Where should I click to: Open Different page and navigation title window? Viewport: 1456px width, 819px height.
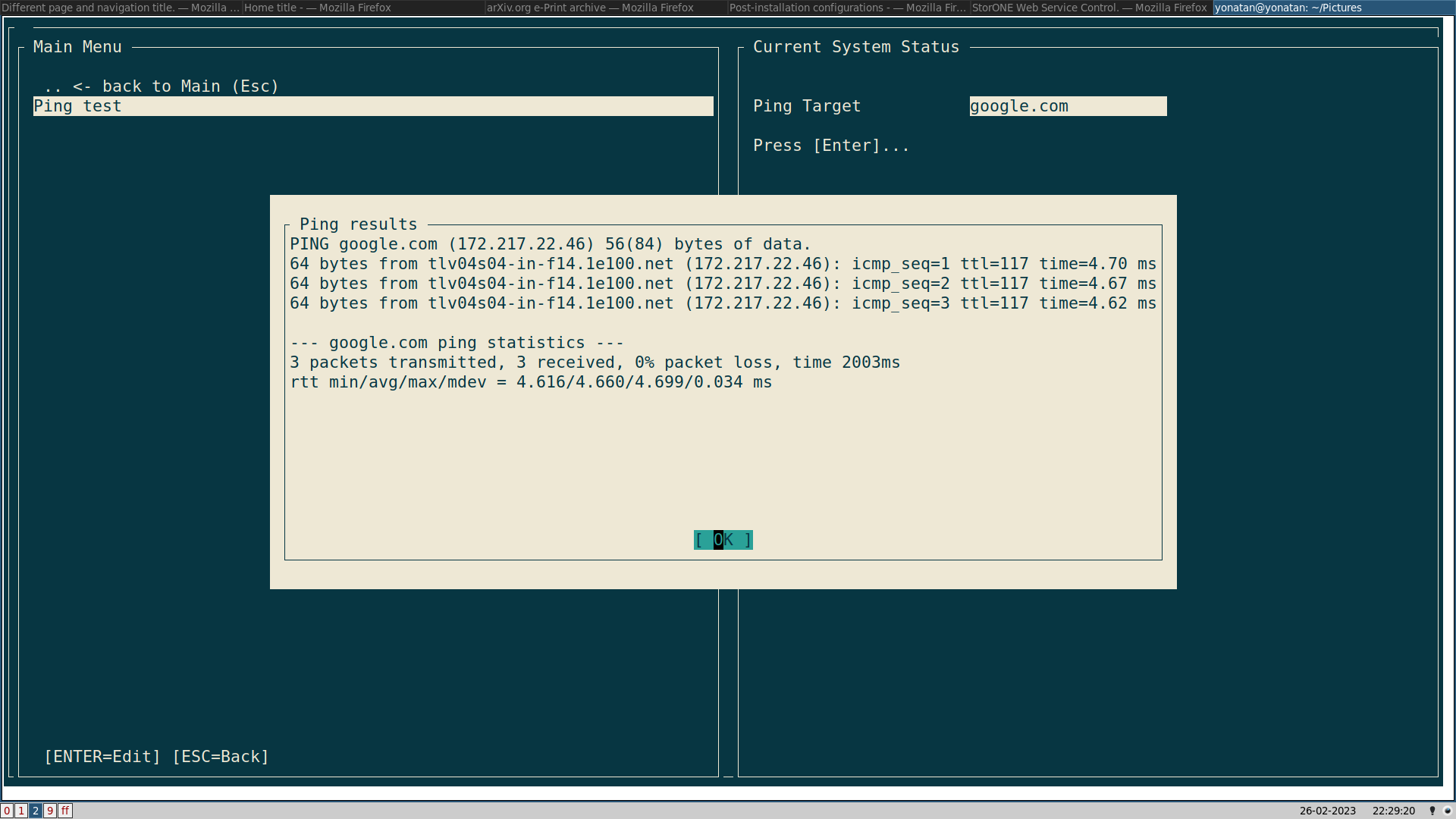(121, 8)
